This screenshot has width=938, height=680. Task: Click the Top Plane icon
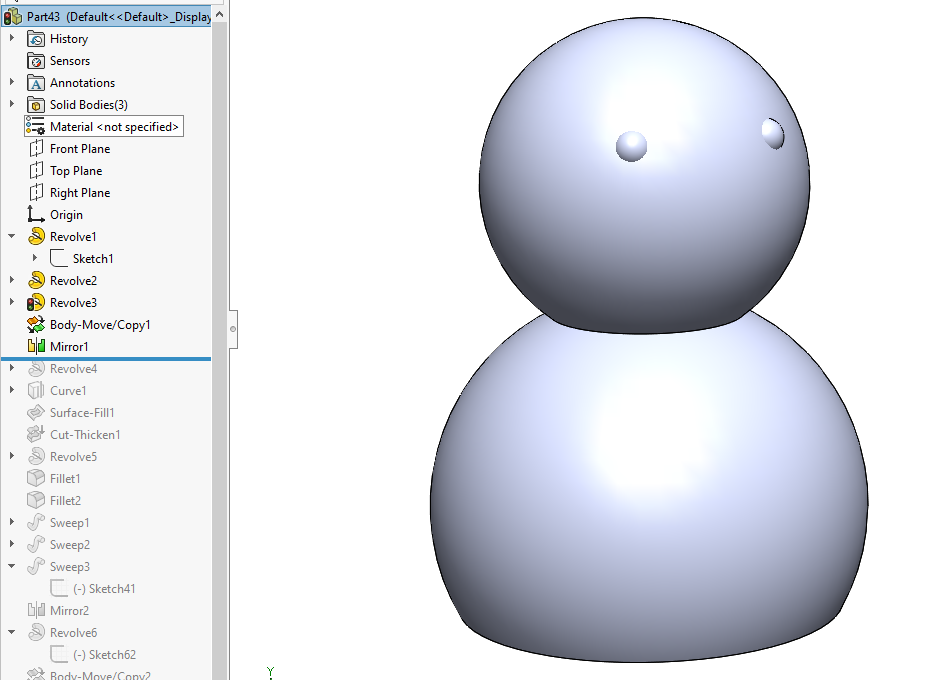[36, 171]
